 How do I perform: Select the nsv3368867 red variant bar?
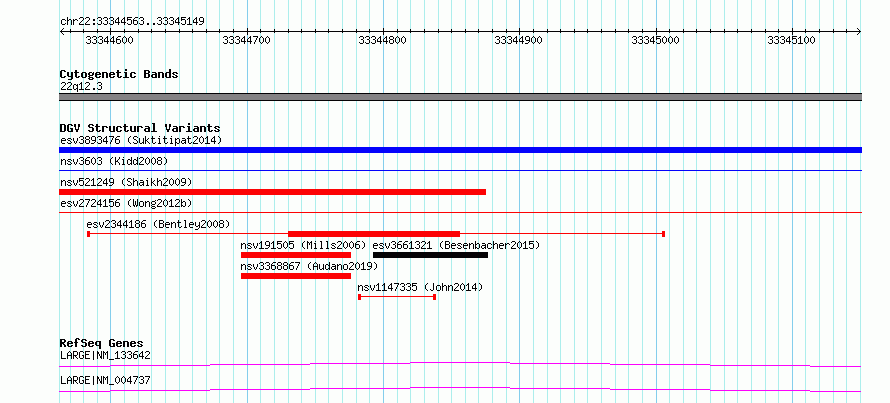[296, 276]
